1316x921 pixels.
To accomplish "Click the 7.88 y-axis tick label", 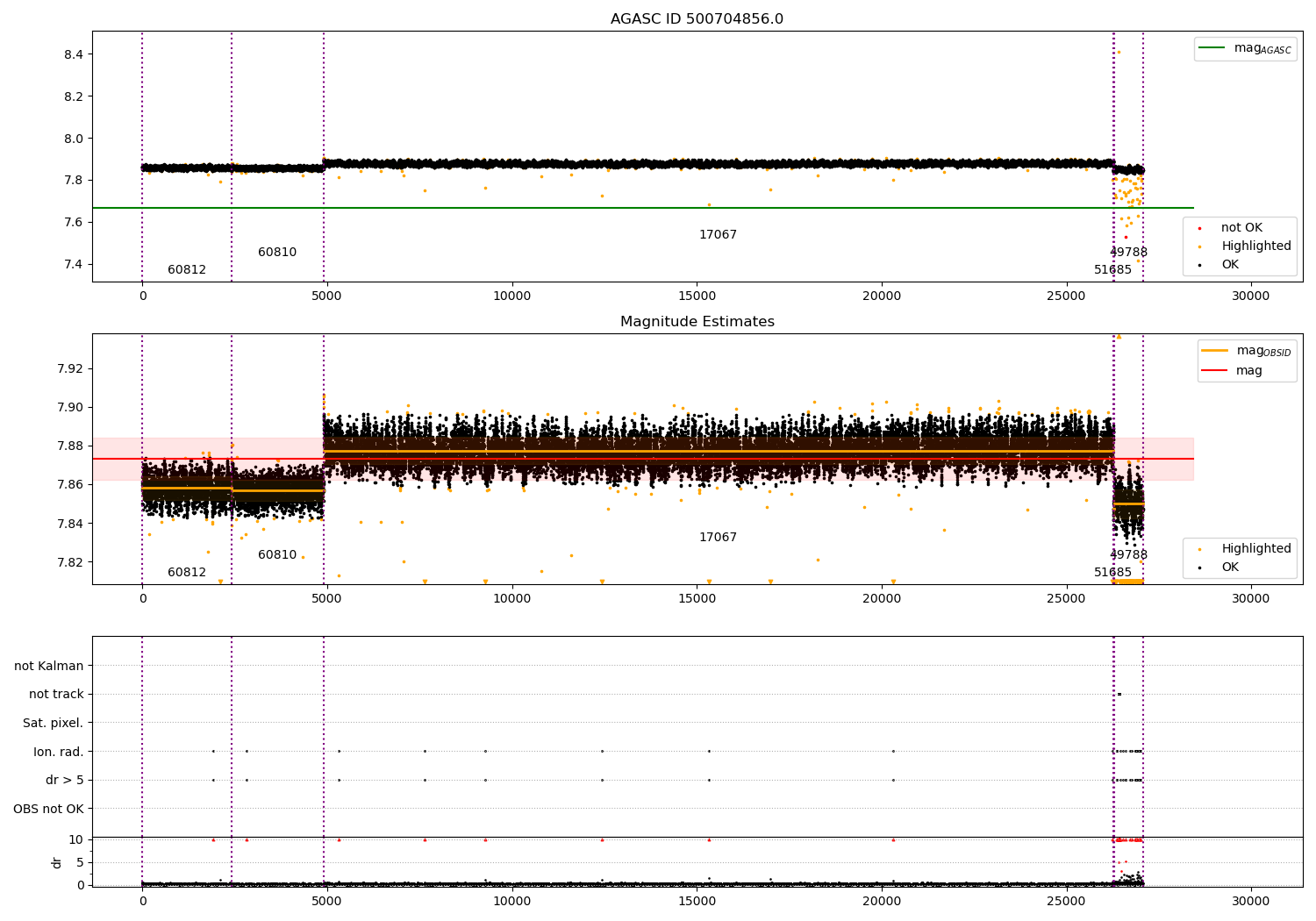I will (70, 446).
